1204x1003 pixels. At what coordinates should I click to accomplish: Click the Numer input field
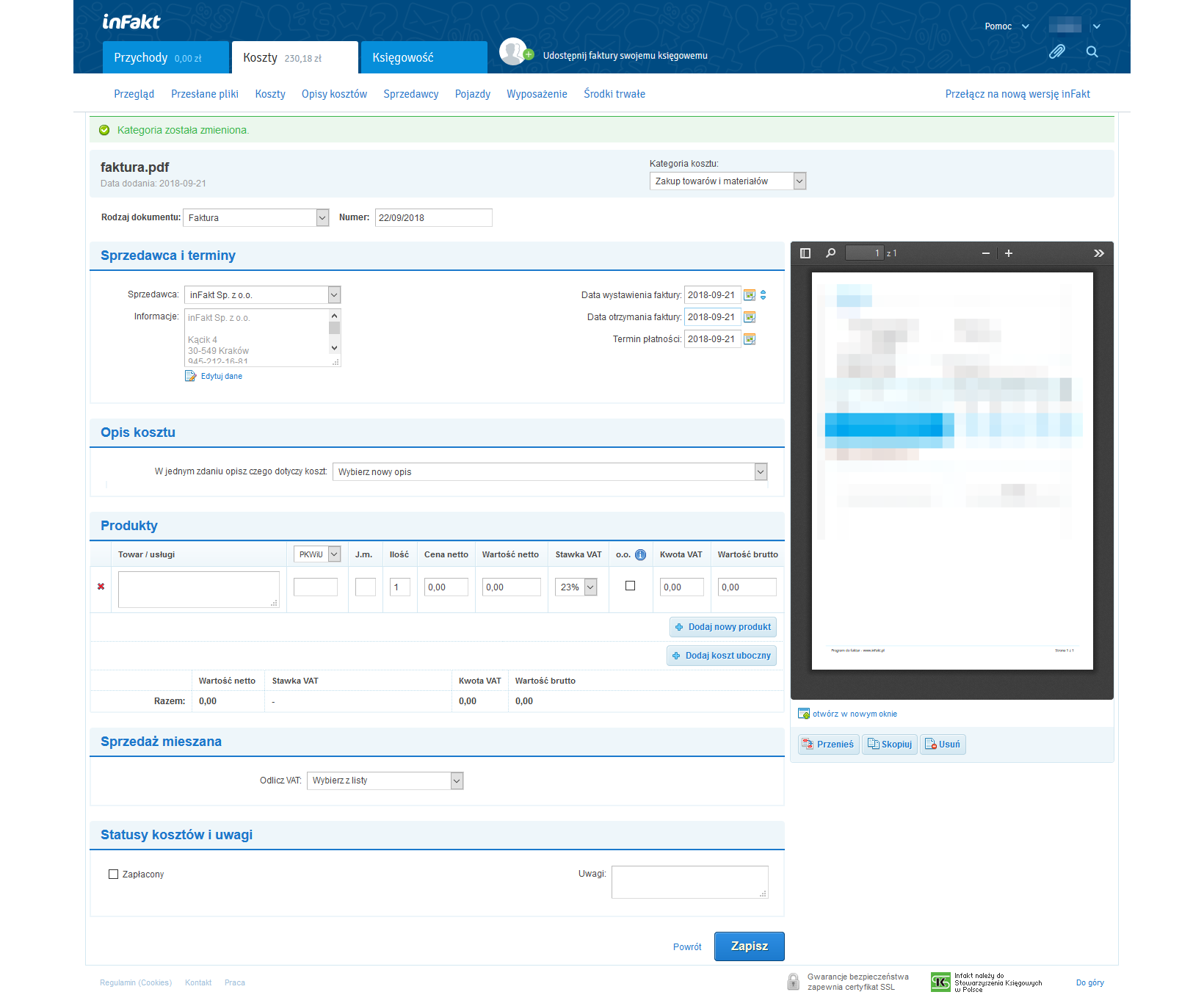434,218
